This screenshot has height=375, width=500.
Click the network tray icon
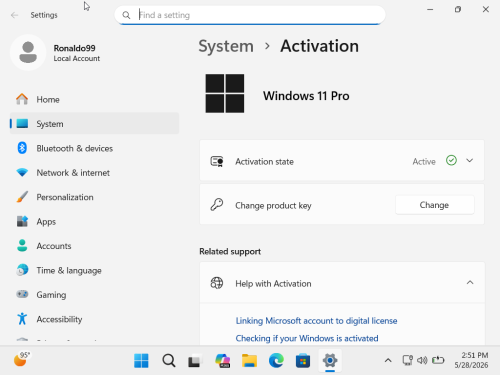pos(407,360)
